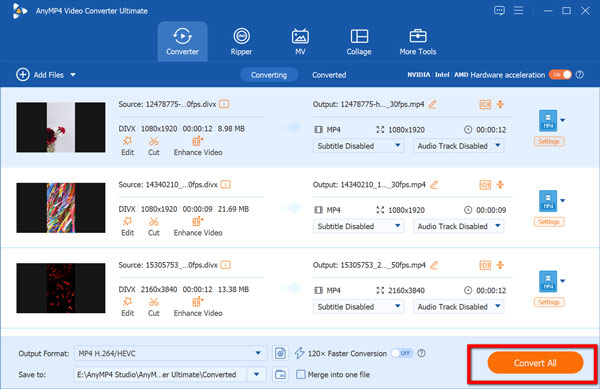Open Settings for the 15305753 file
The width and height of the screenshot is (600, 389).
(x=549, y=302)
